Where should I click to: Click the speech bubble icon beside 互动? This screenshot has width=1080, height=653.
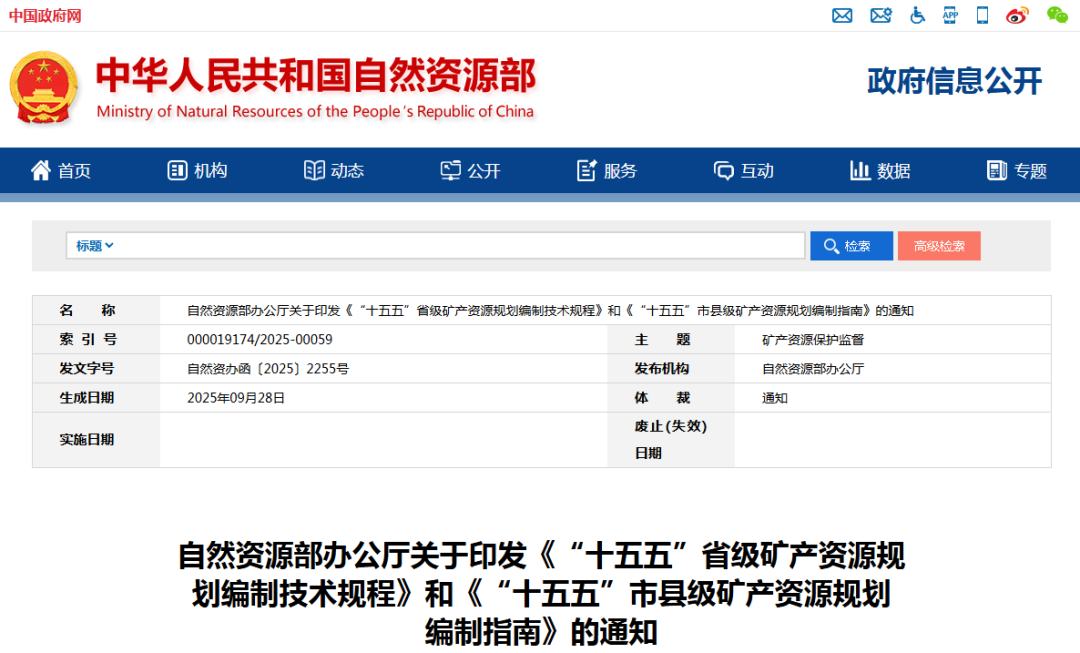pyautogui.click(x=722, y=170)
